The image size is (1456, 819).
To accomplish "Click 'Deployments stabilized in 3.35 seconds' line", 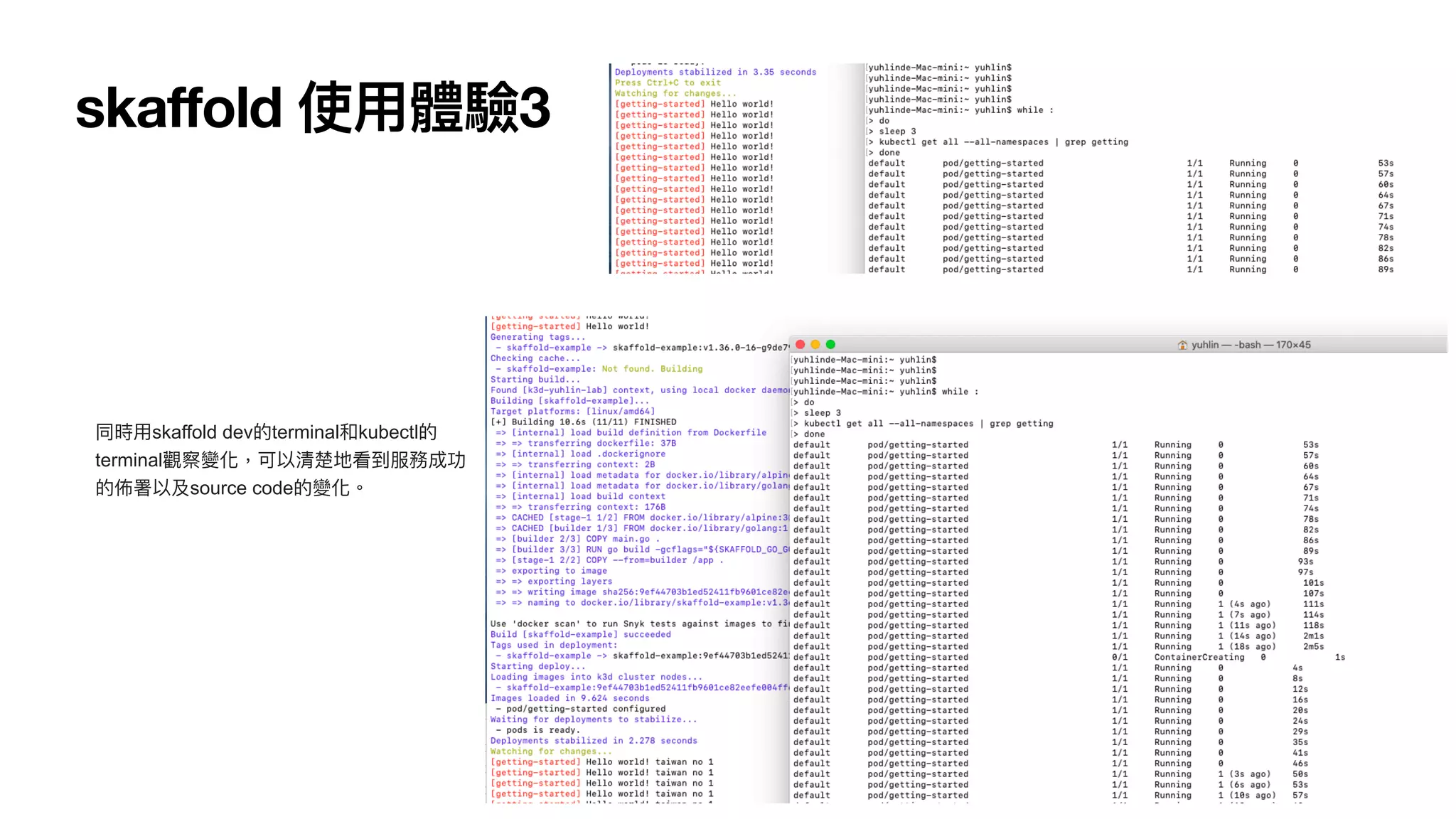I will (715, 72).
